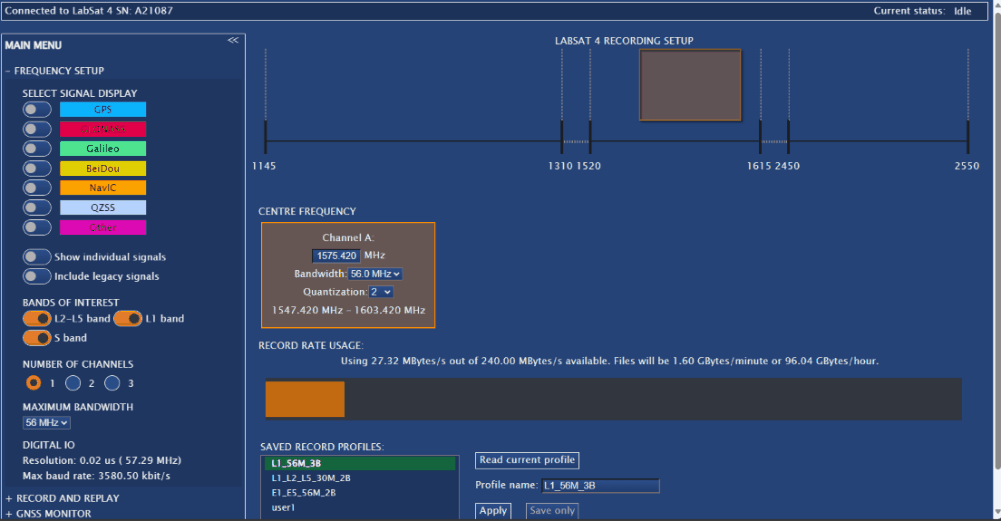Screen dimensions: 1001x521
Task: Click the Galileo green color label
Action: pos(103,149)
